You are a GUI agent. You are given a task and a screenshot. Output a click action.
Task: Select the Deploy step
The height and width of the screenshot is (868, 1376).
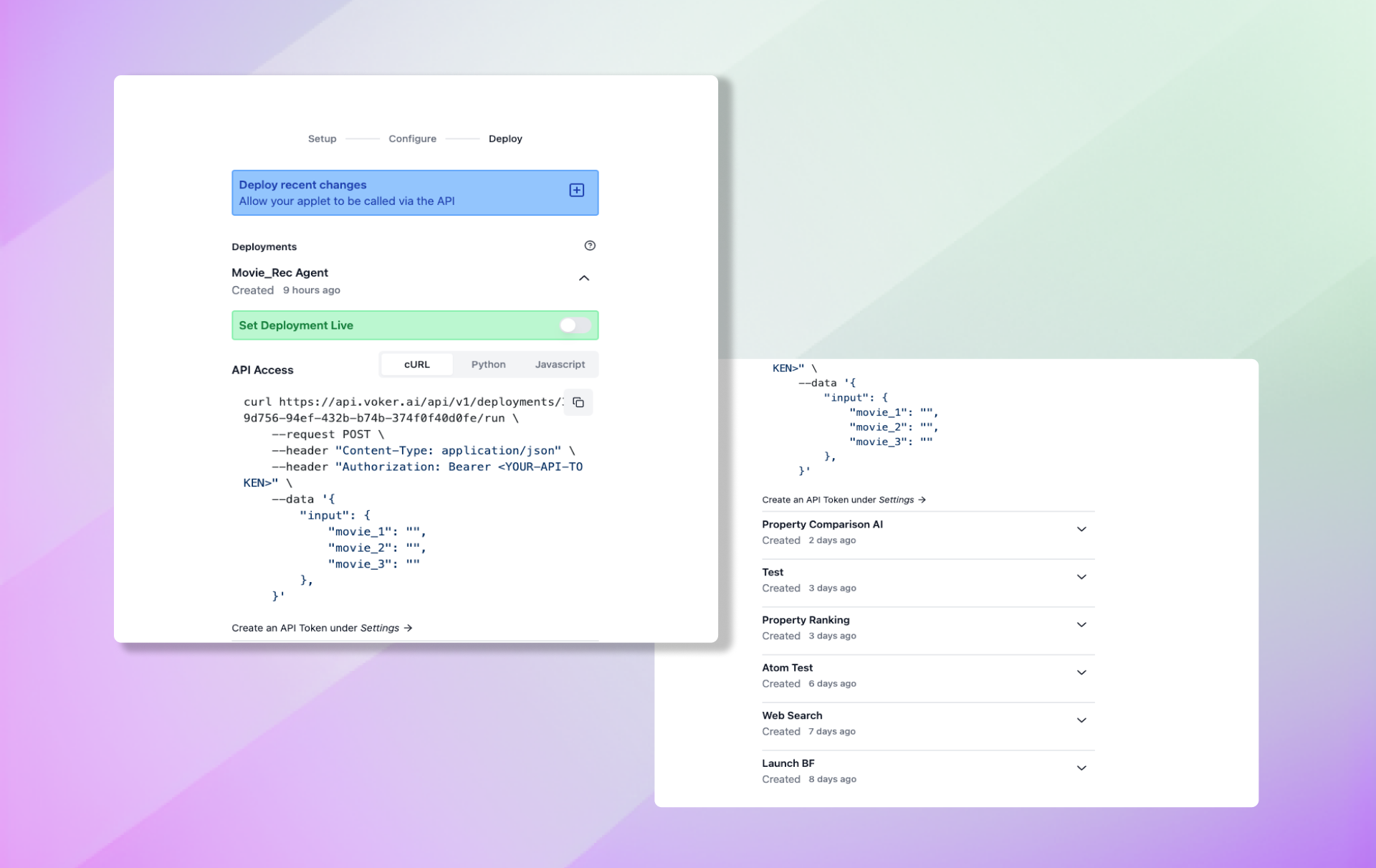[505, 139]
